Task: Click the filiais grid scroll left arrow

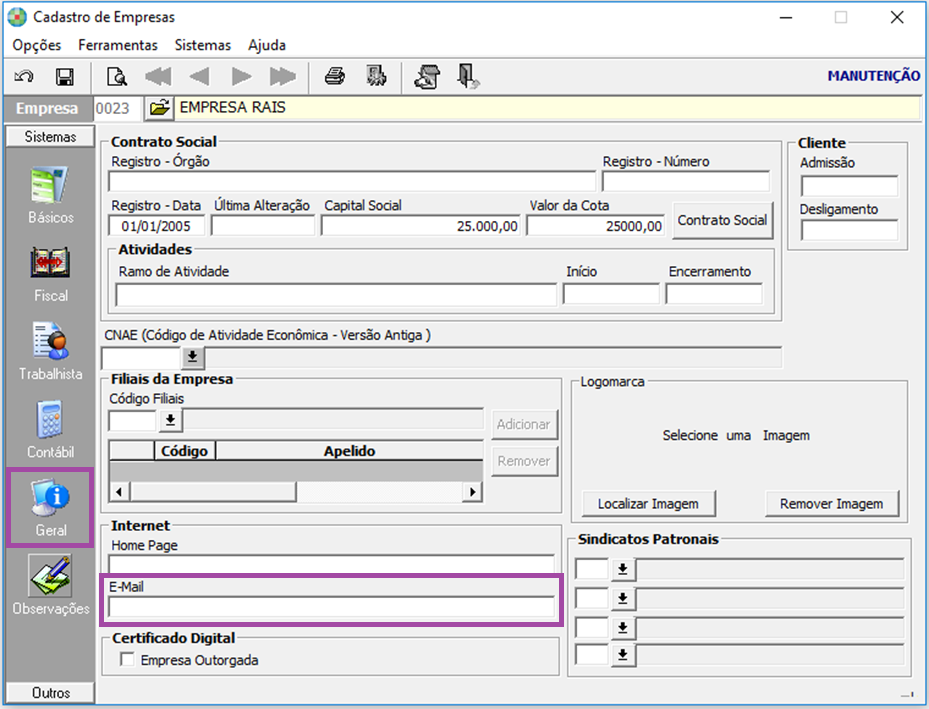Action: 120,491
